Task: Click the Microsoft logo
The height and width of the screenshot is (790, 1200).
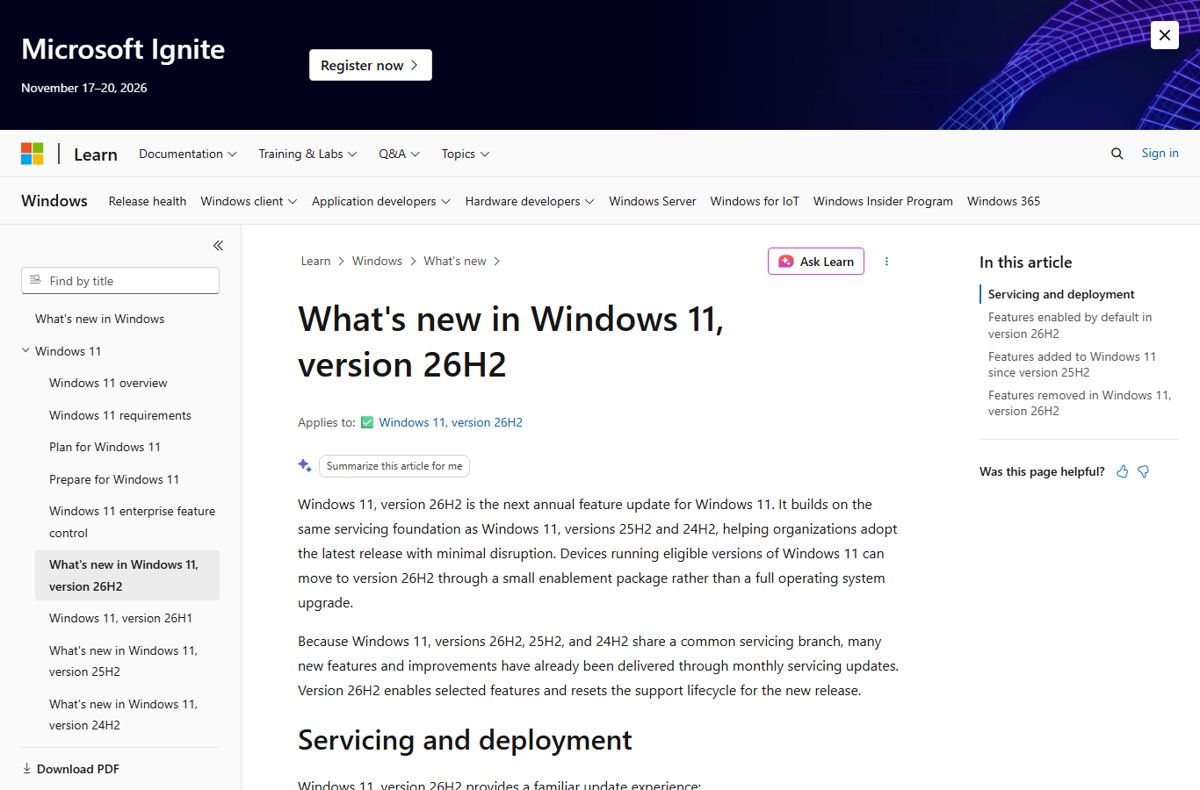Action: click(x=32, y=154)
